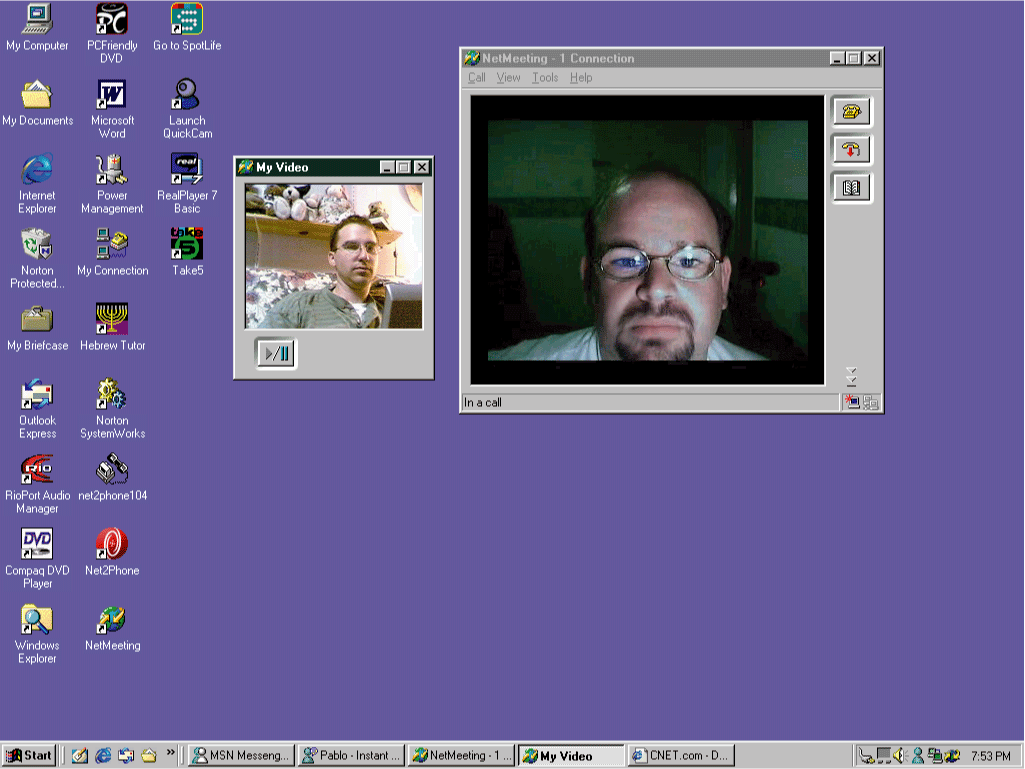
Task: Select the Norton Protected recycle bin icon
Action: [x=37, y=258]
